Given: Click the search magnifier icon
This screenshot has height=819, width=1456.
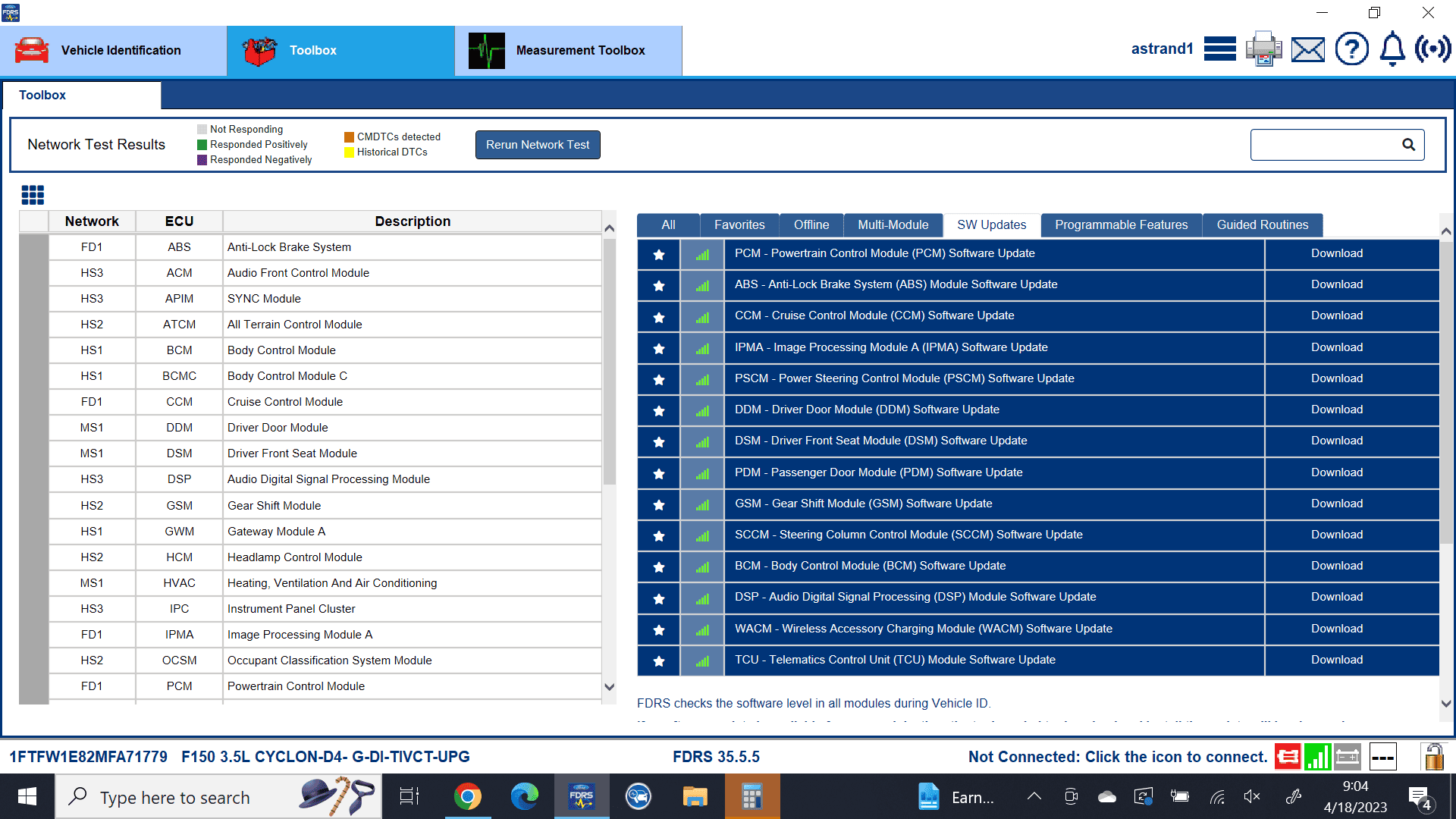Looking at the screenshot, I should 1408,145.
